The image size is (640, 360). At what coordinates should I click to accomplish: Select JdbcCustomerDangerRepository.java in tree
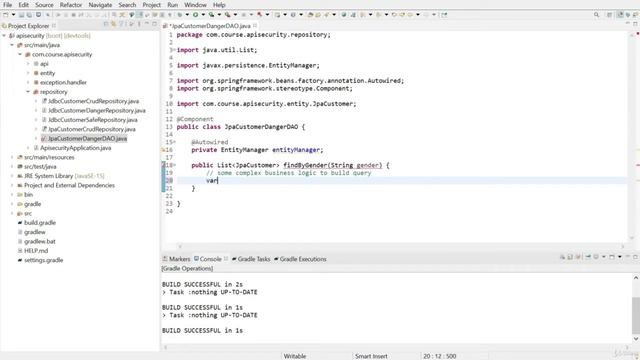tap(97, 111)
